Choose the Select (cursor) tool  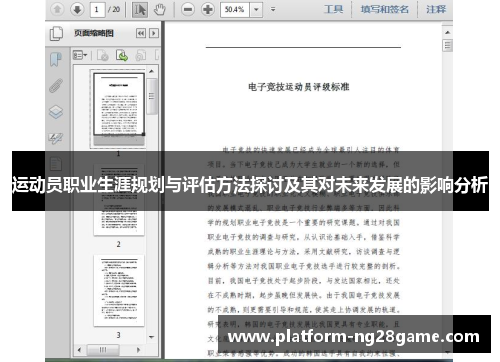140,9
